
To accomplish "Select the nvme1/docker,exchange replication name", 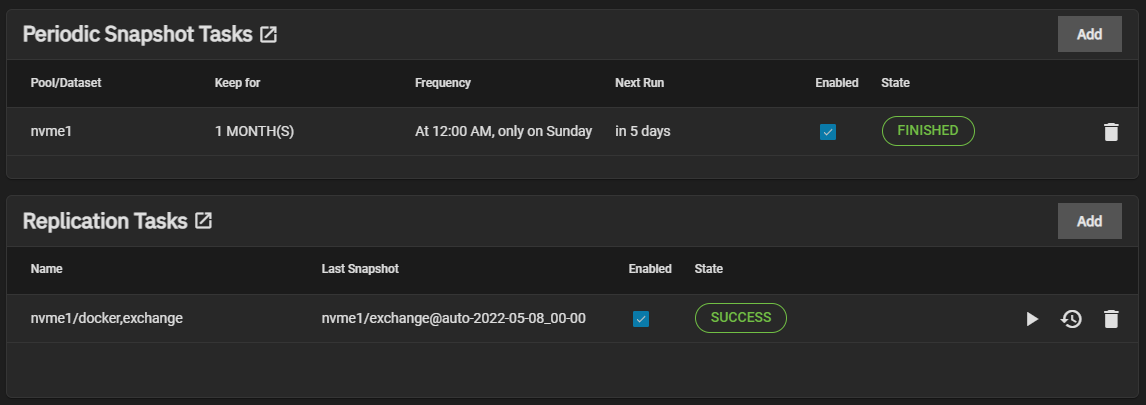I will [106, 318].
